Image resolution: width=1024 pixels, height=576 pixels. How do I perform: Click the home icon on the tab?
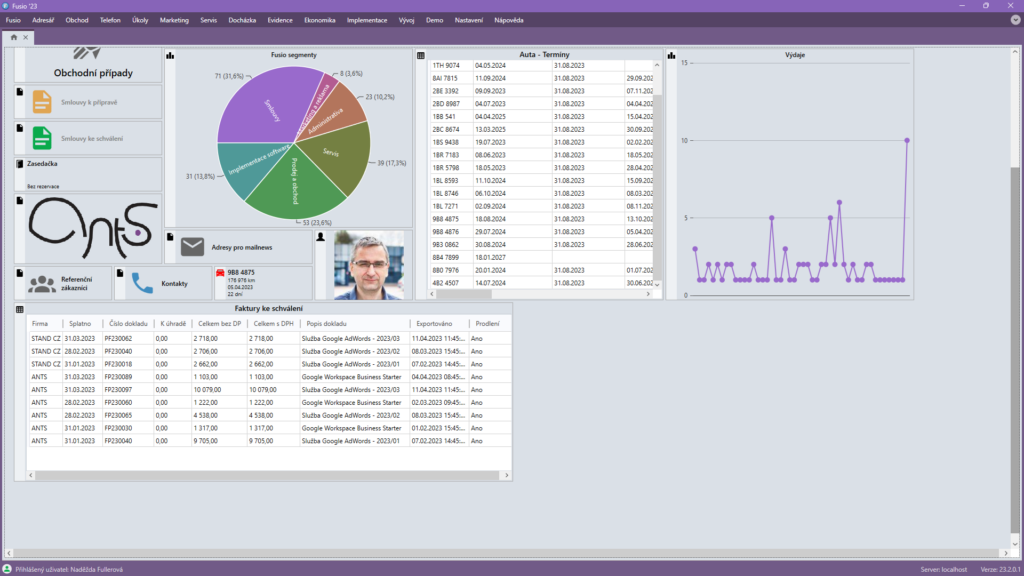(14, 38)
